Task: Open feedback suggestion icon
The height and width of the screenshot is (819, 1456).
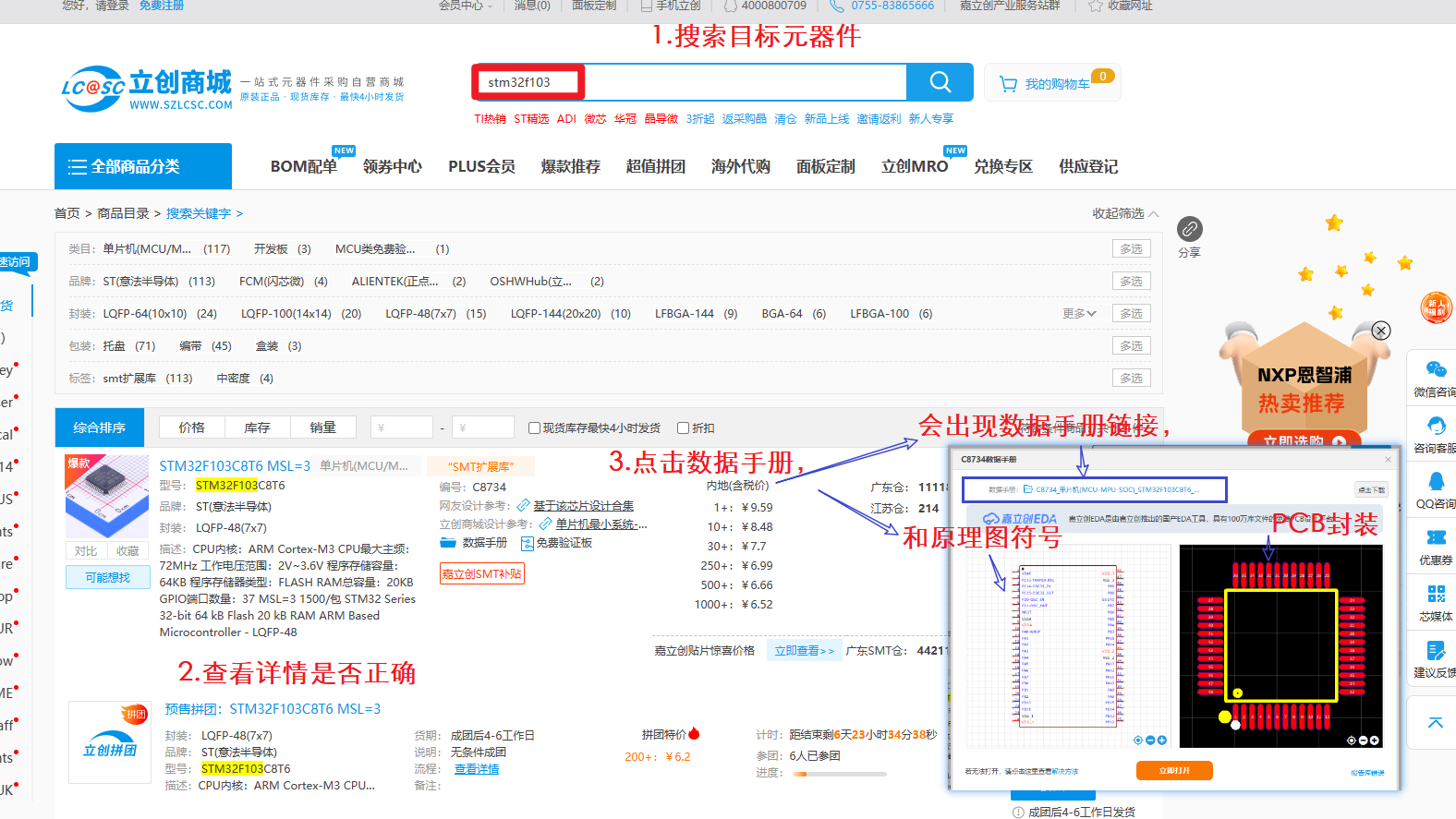Action: tap(1436, 650)
